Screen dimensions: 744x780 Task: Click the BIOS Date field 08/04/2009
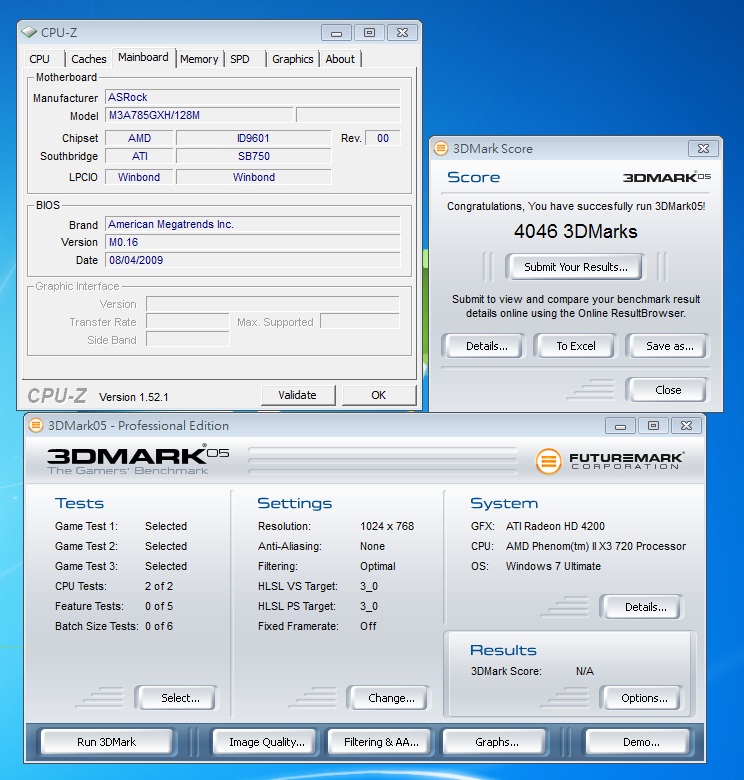pos(253,260)
